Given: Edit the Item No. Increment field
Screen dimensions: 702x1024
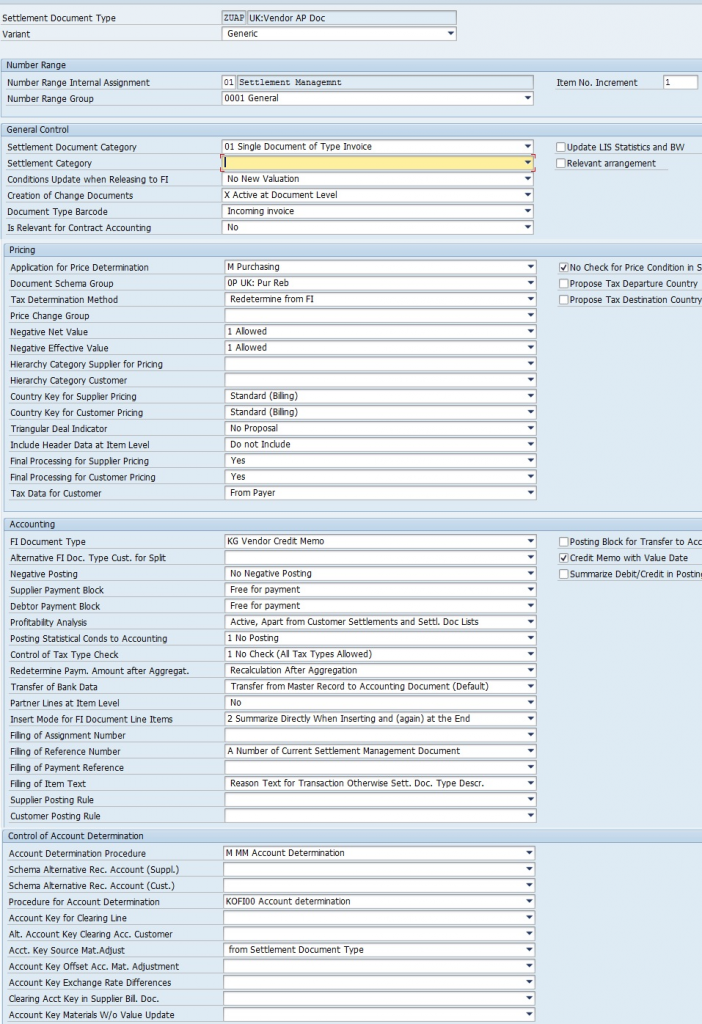Looking at the screenshot, I should point(680,82).
